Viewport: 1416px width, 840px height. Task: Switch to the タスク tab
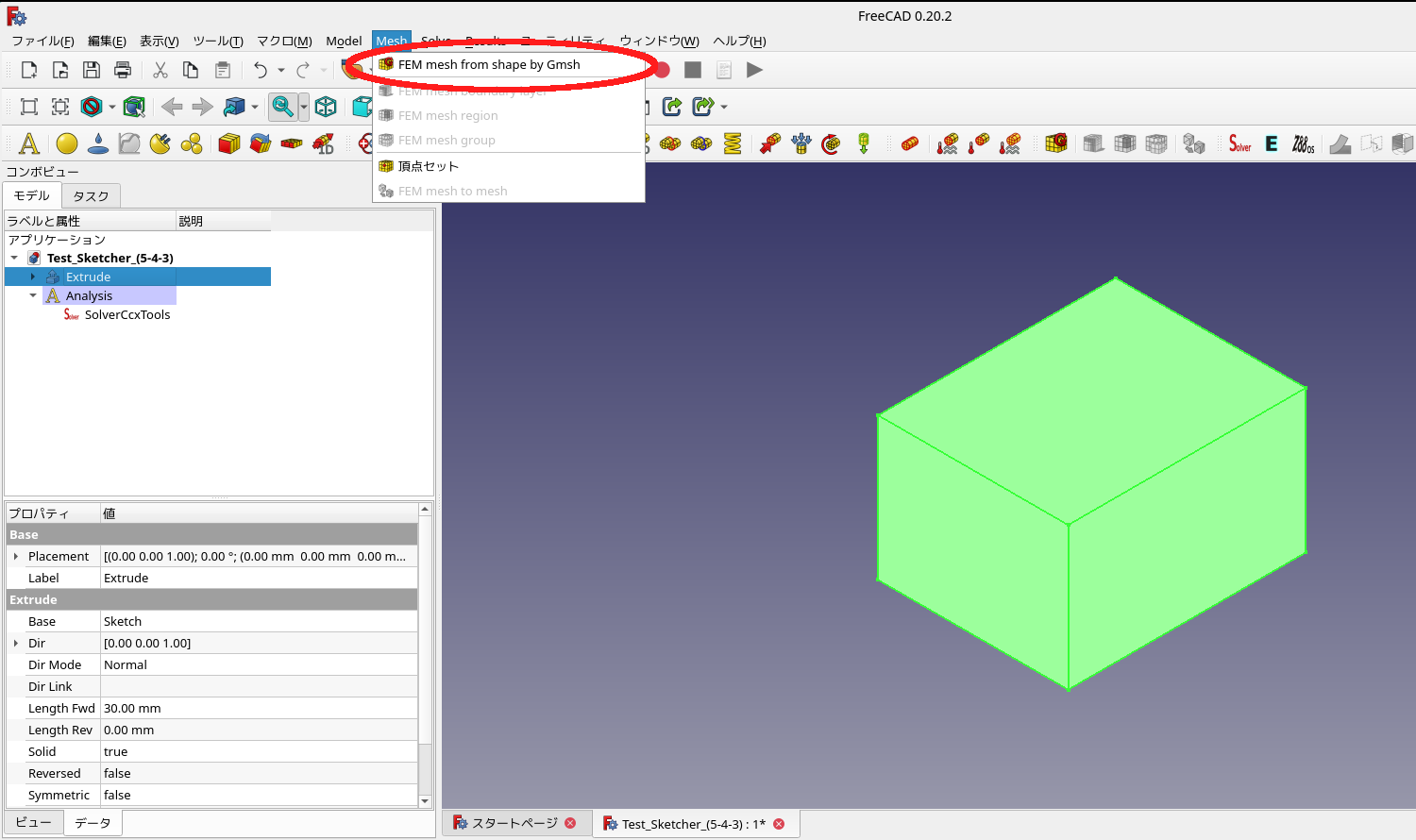coord(91,195)
